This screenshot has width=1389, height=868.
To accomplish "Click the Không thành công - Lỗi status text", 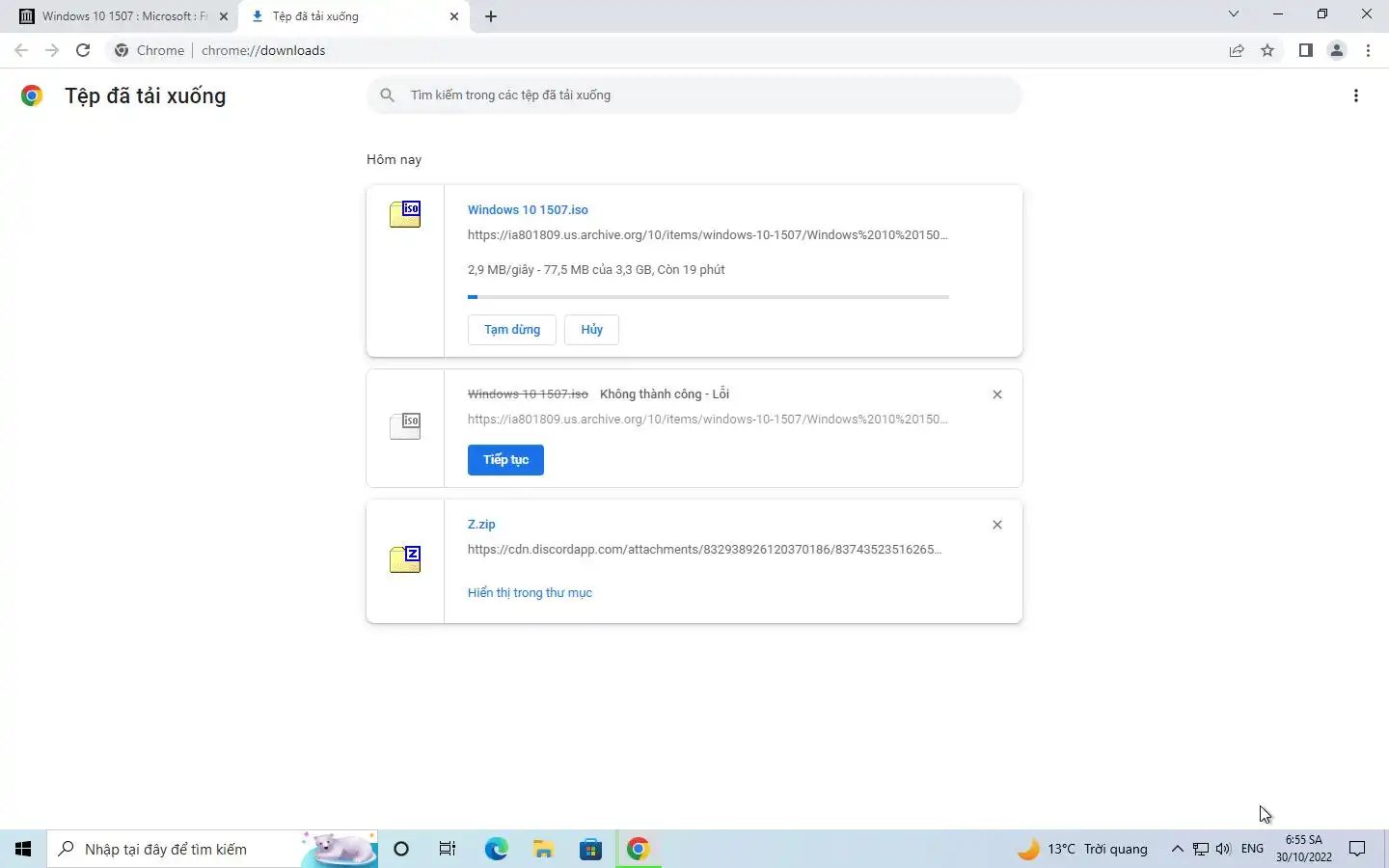I will point(665,393).
